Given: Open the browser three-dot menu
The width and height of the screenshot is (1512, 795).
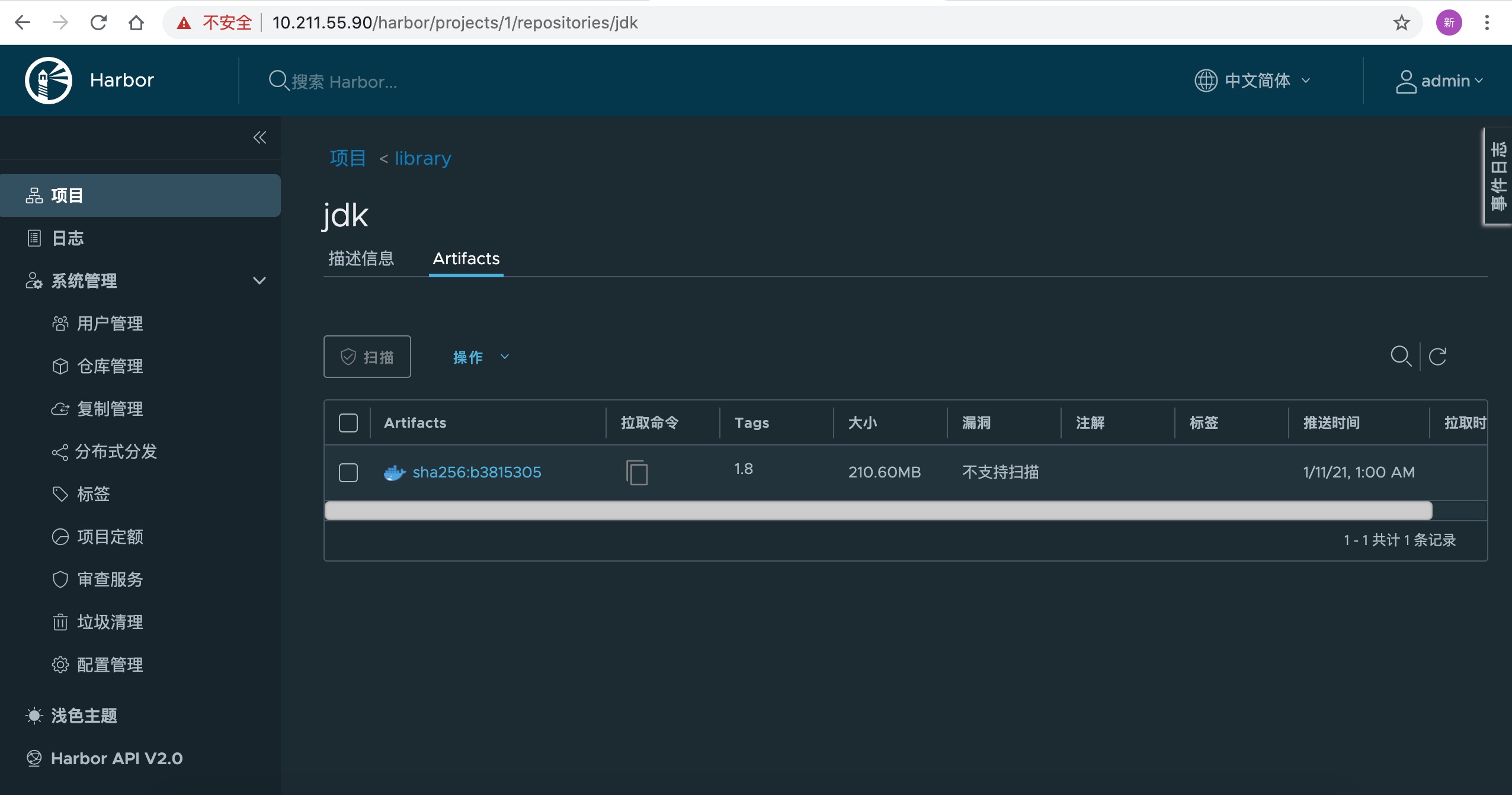Looking at the screenshot, I should tap(1487, 23).
